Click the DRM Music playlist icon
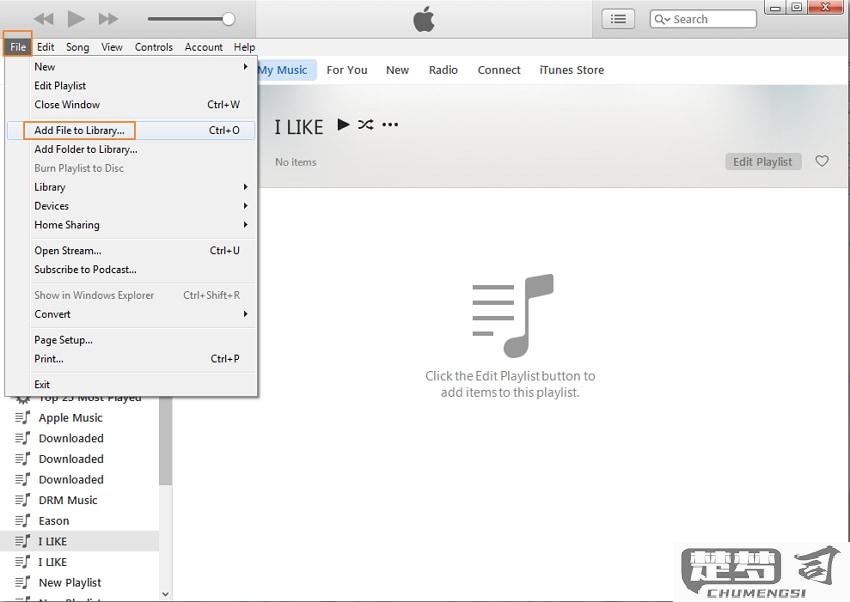Viewport: 850px width, 602px height. 22,500
